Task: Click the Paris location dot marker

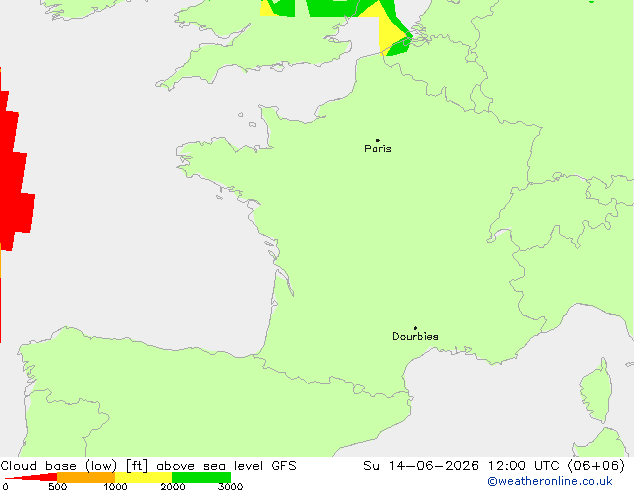Action: (x=378, y=140)
